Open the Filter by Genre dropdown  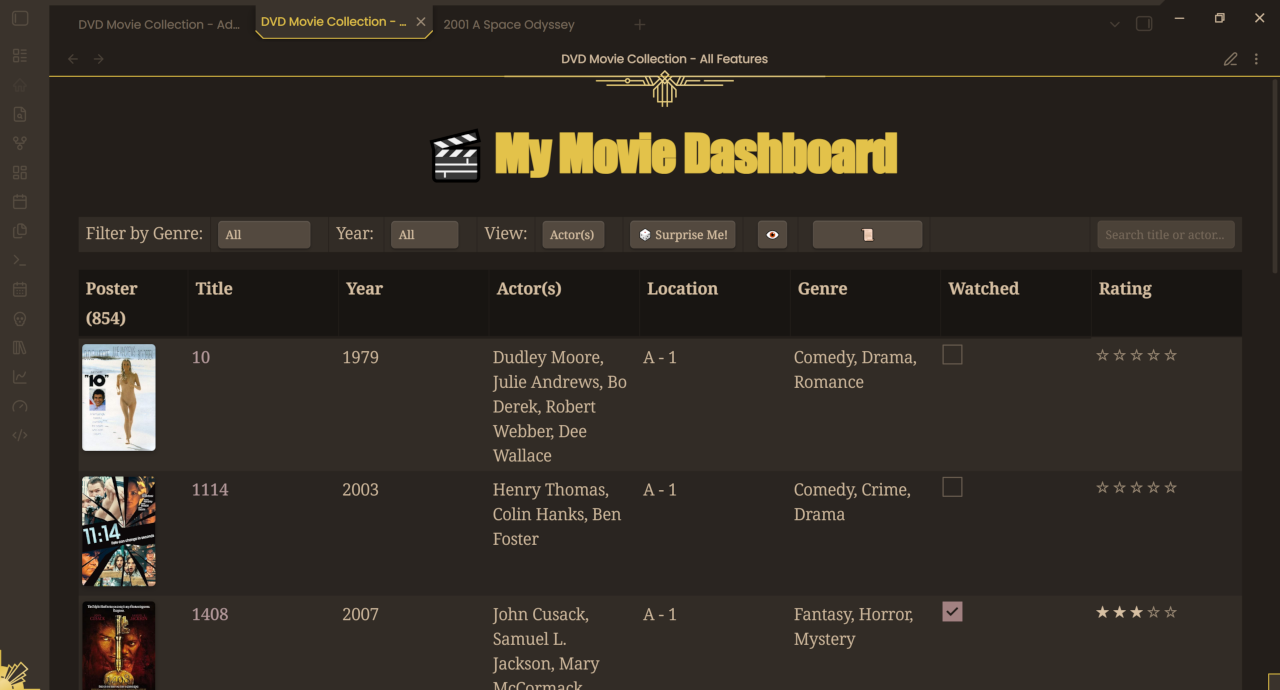click(264, 234)
